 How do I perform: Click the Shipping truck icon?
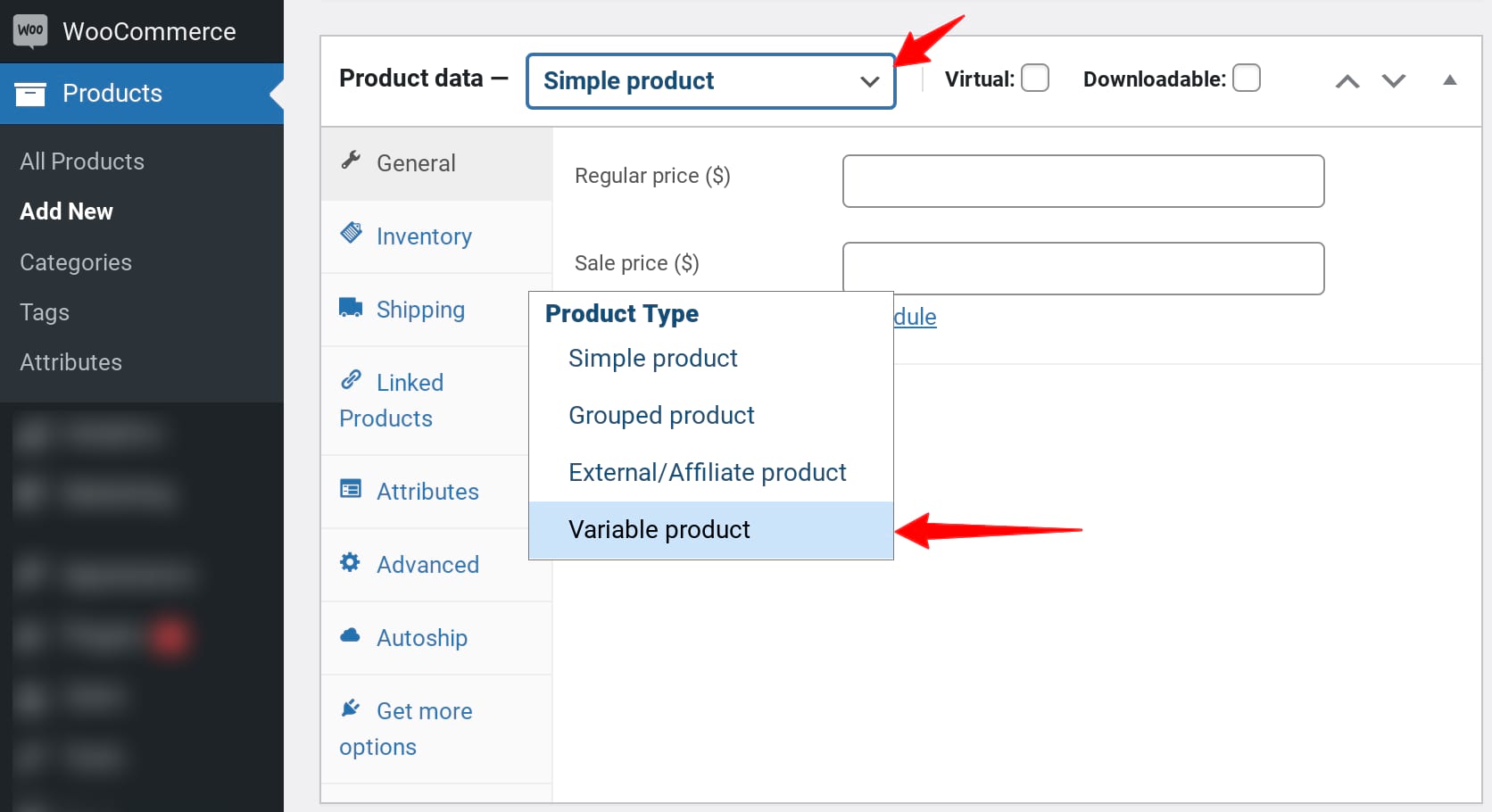351,308
